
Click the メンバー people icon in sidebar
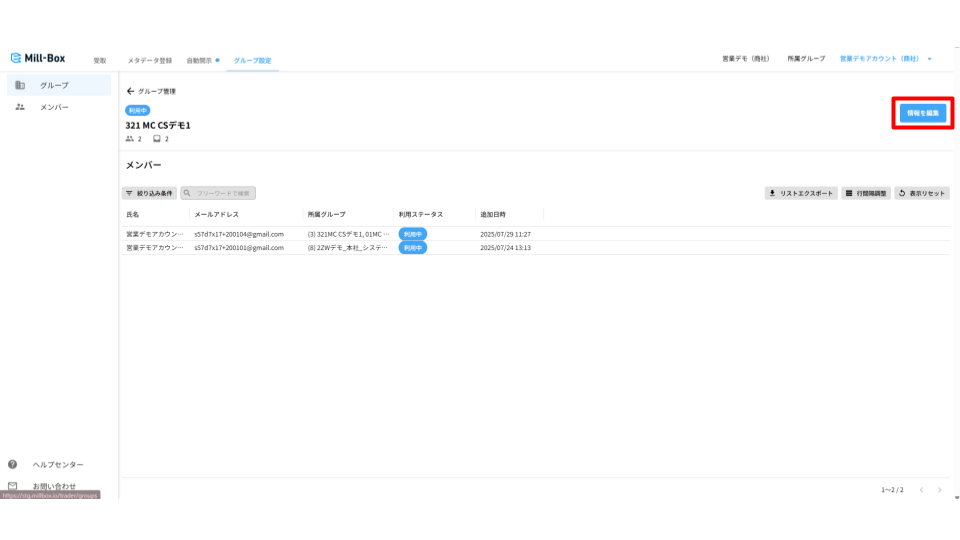pos(20,107)
